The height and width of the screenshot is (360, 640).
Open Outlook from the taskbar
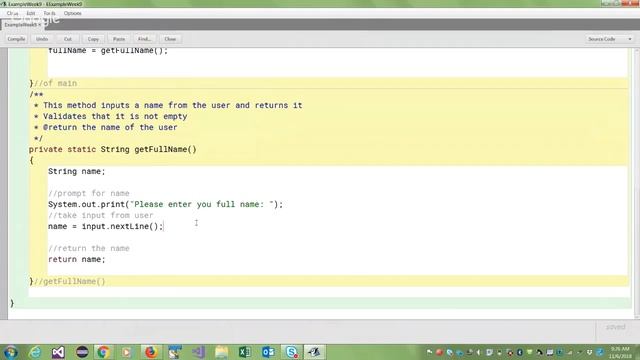(x=268, y=352)
